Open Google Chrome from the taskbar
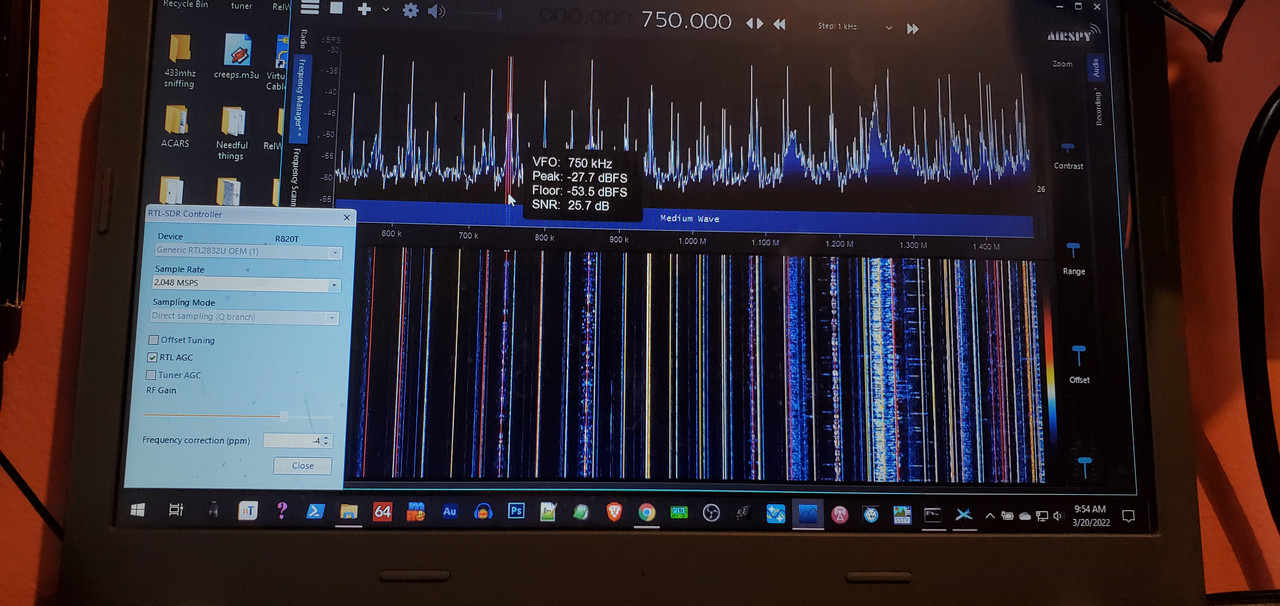The width and height of the screenshot is (1280, 606). [647, 513]
